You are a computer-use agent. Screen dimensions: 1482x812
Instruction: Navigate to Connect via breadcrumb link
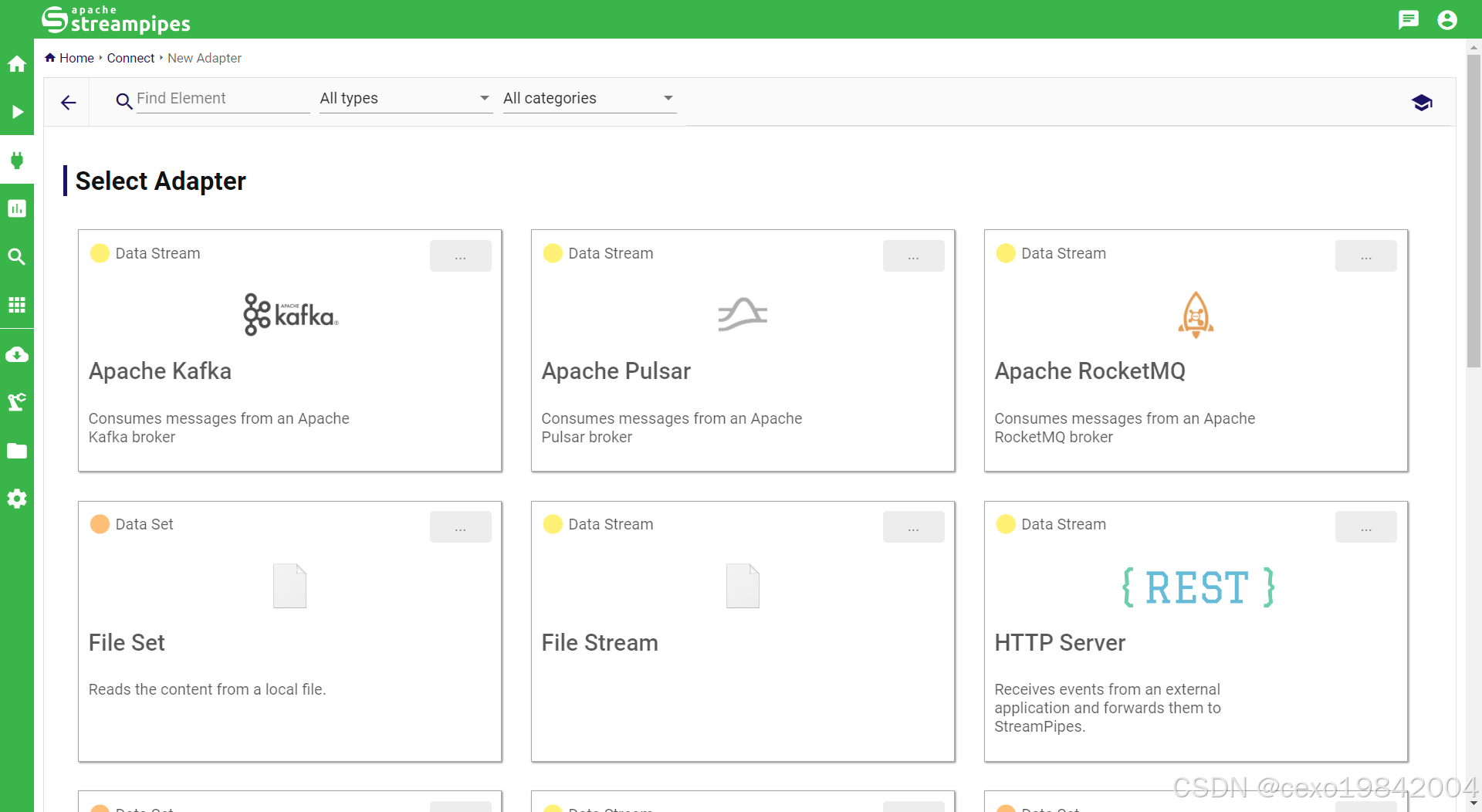click(130, 58)
